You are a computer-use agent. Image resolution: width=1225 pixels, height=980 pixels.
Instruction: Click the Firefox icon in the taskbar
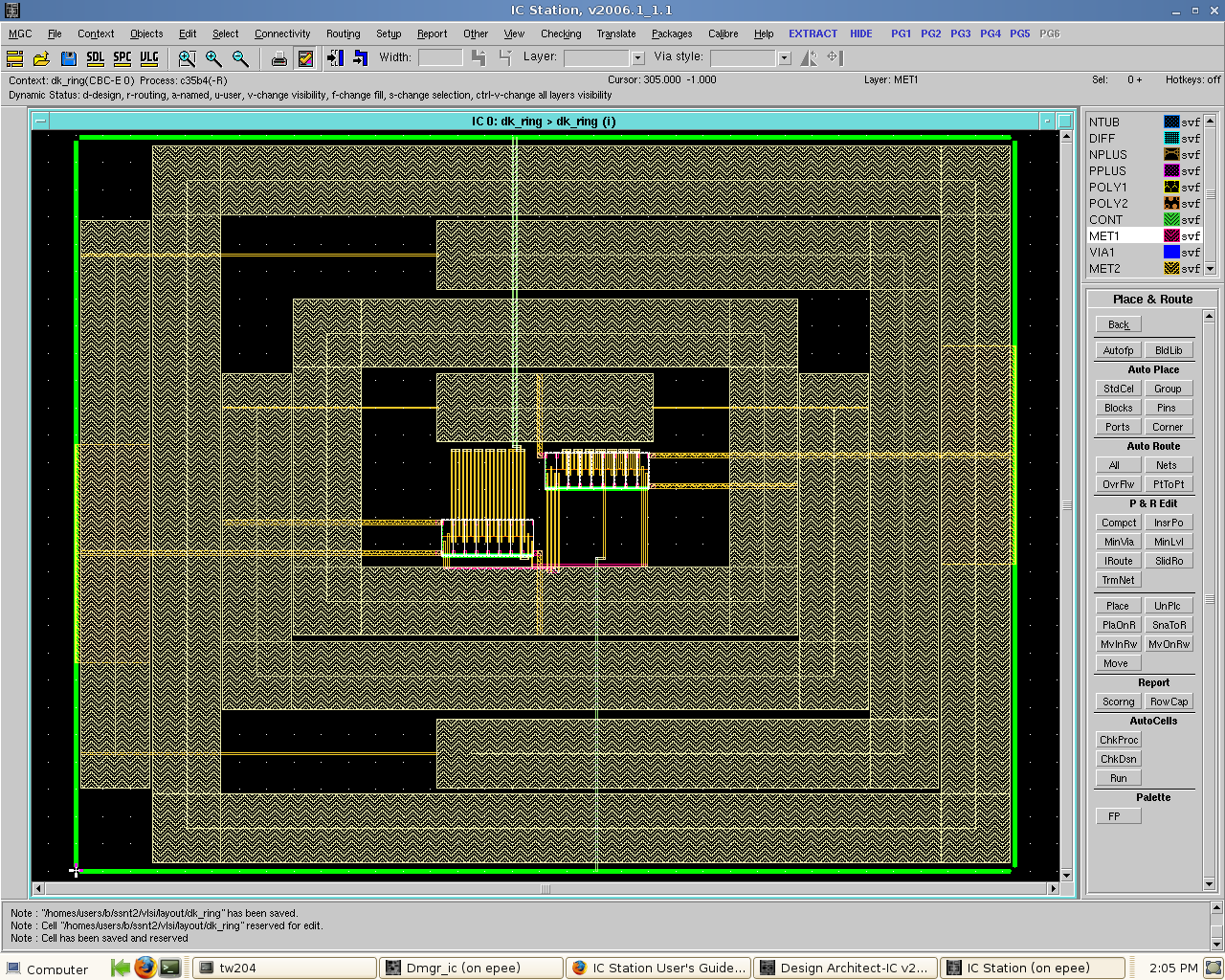[x=145, y=968]
